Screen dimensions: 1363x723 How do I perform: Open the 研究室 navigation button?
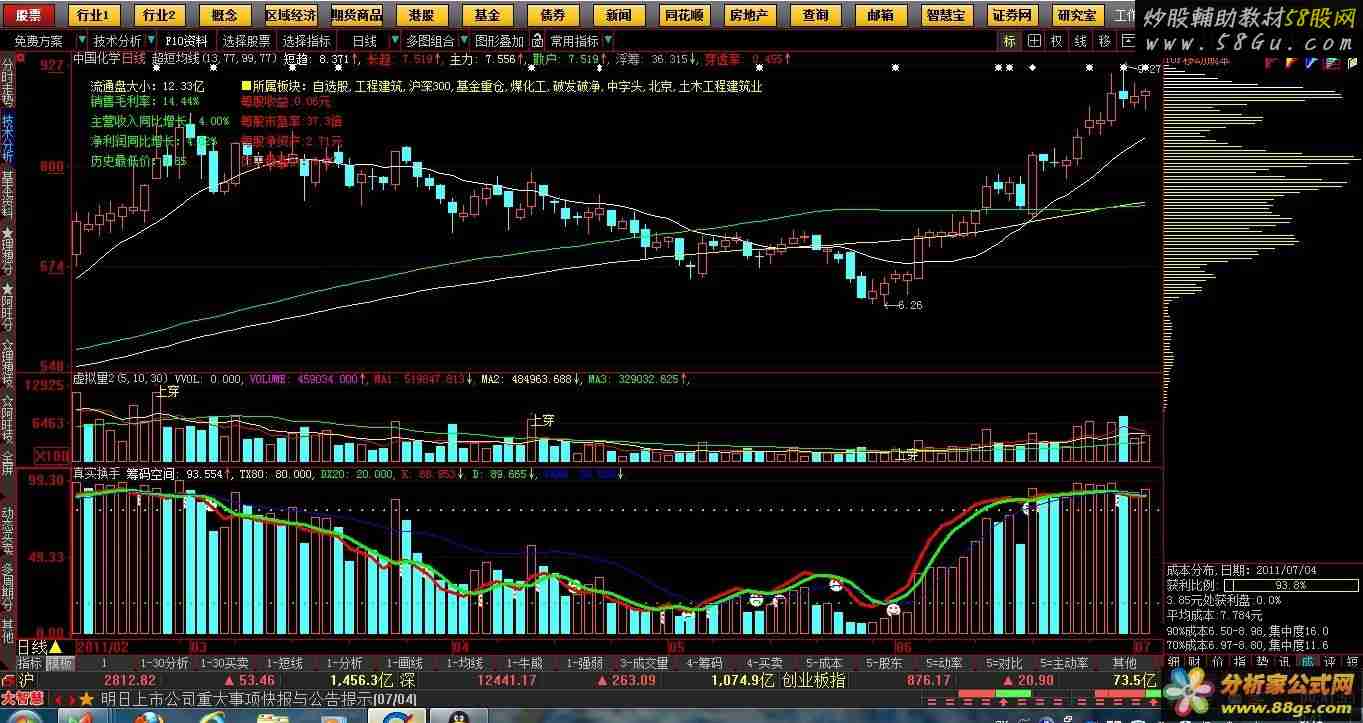point(1076,15)
